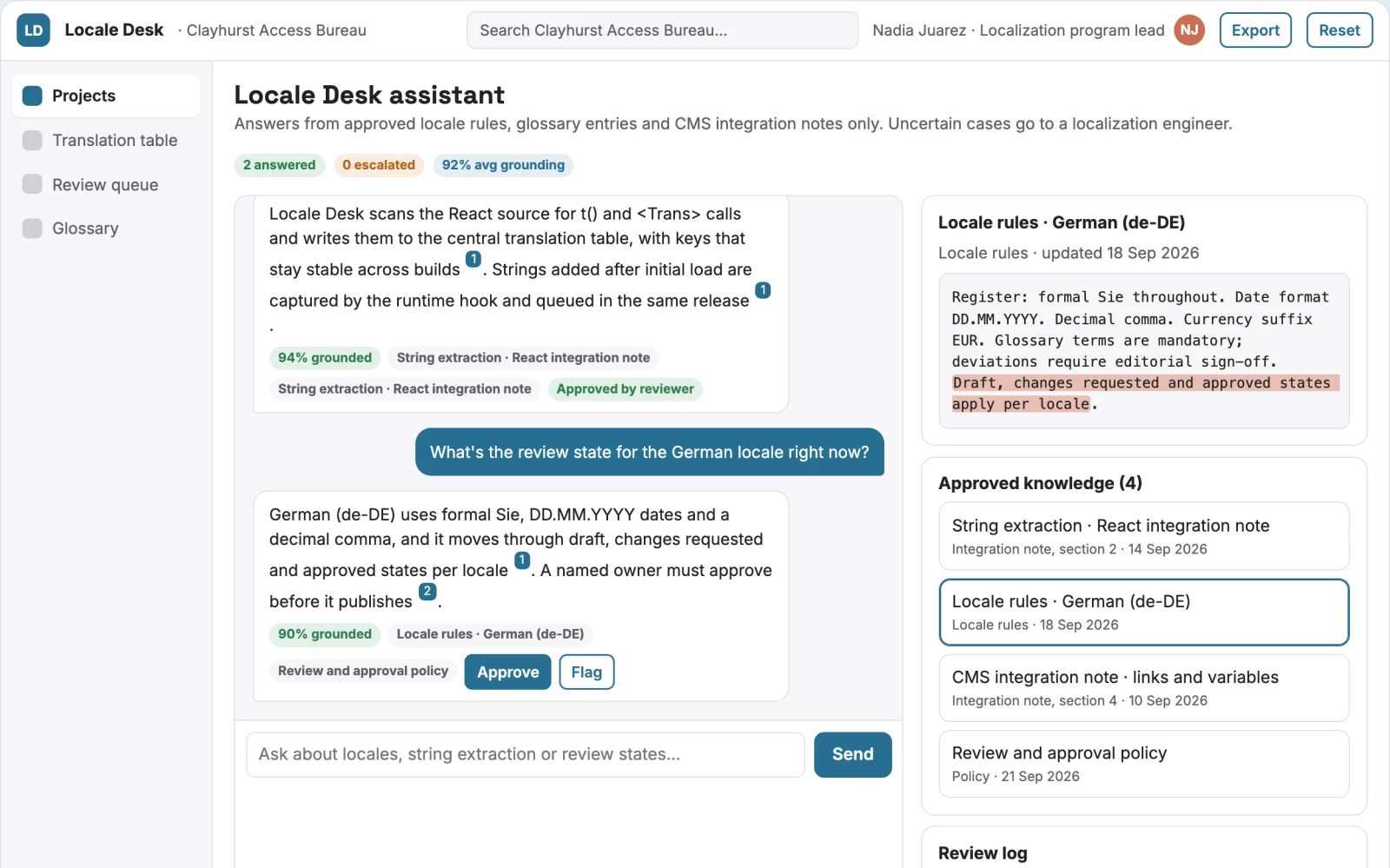Click the Review queue sidebar icon
The width and height of the screenshot is (1390, 868).
point(32,184)
